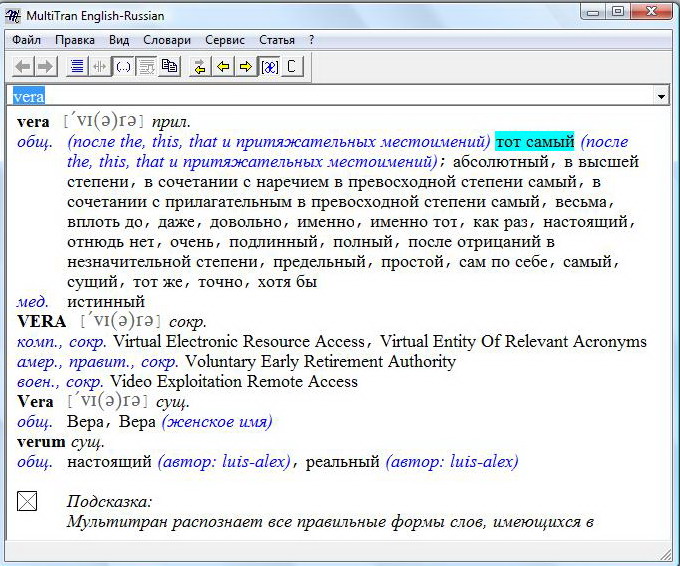Click the yellow right arrow icon
This screenshot has height=566, width=680.
246,66
